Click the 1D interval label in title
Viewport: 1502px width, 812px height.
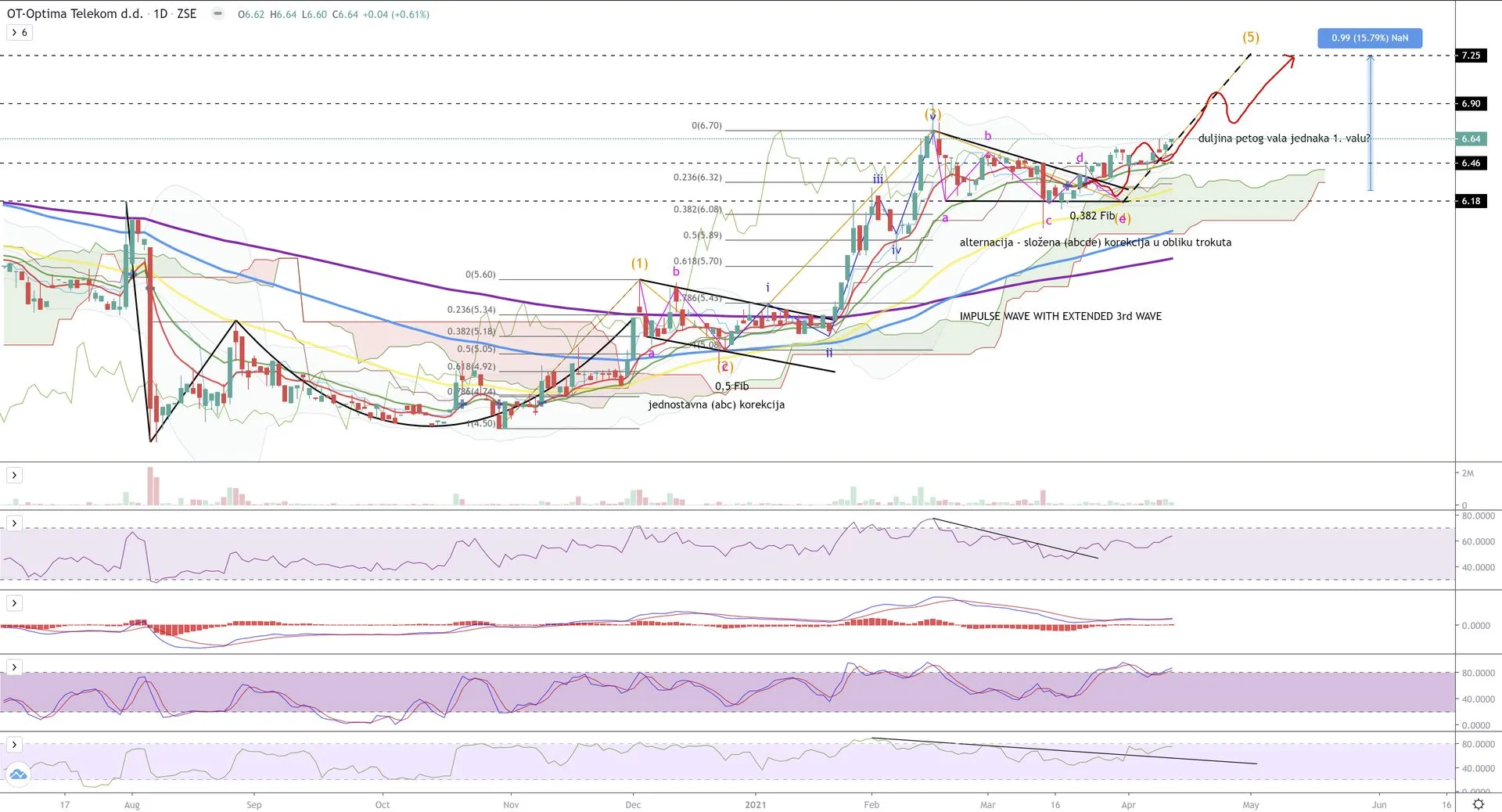coord(160,14)
